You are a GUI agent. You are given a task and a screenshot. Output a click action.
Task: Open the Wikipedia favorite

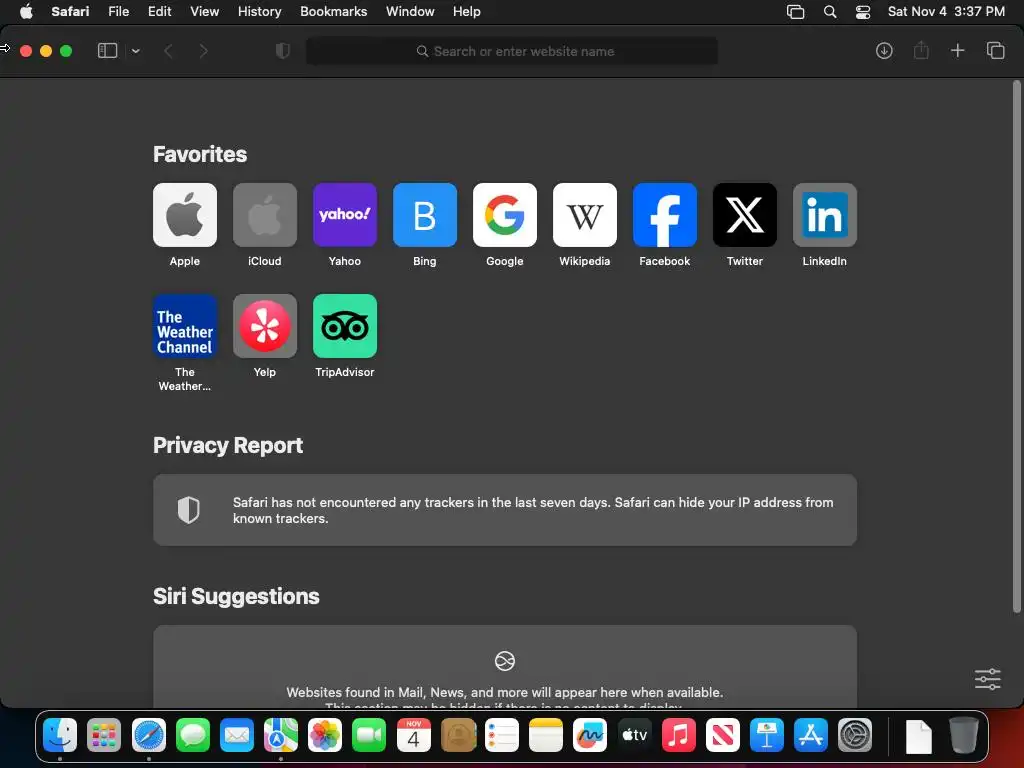pos(584,215)
